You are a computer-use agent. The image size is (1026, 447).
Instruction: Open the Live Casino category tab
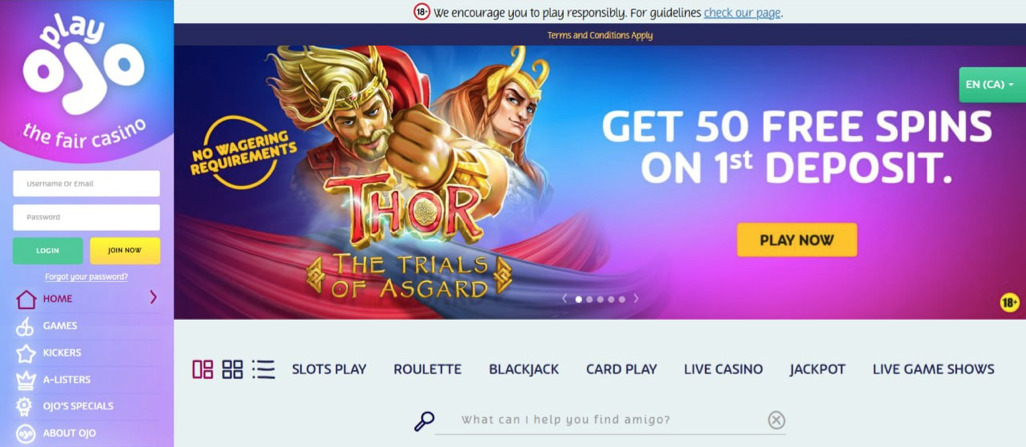[x=723, y=369]
